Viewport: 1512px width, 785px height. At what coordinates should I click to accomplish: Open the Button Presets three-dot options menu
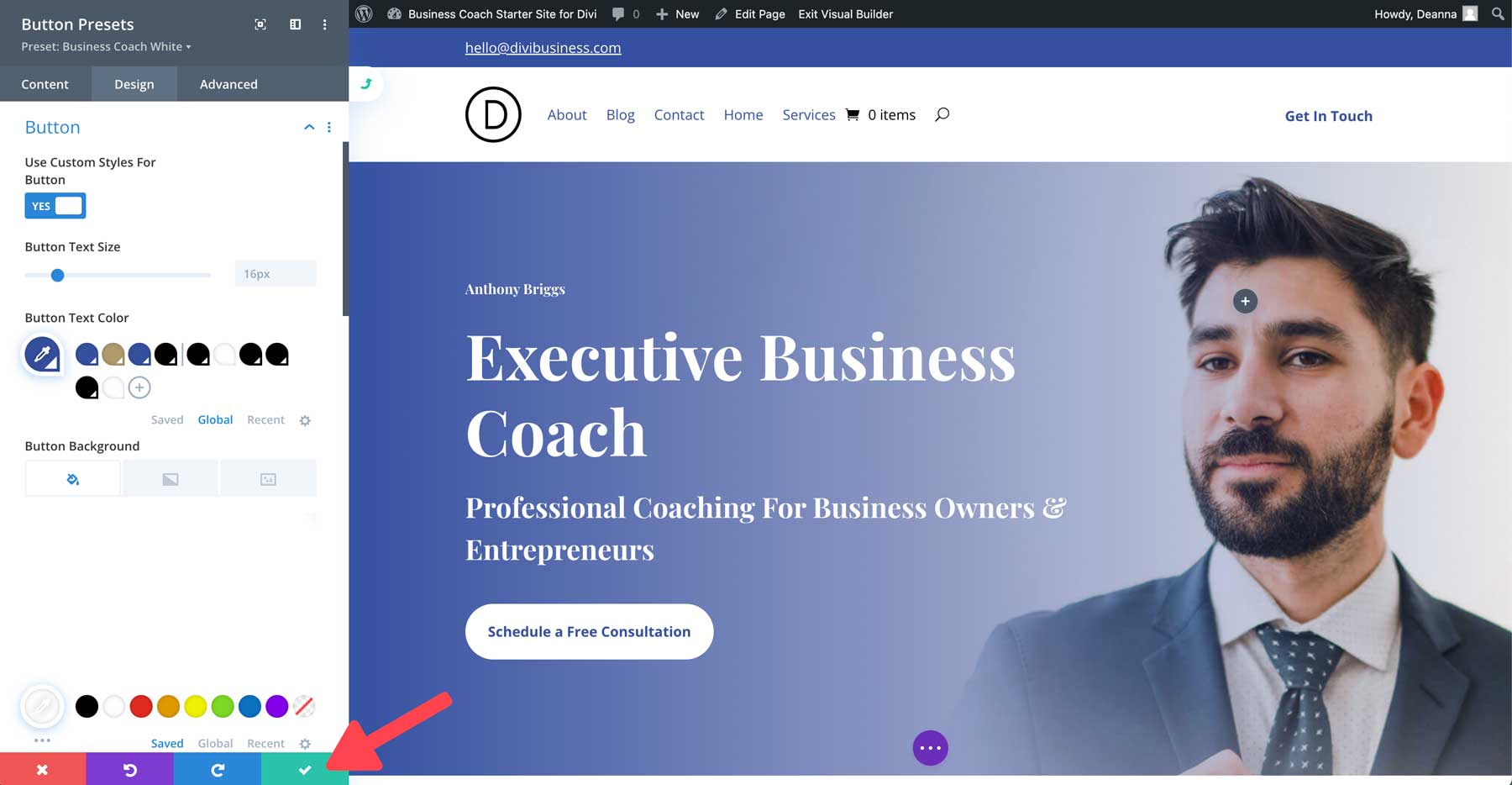pyautogui.click(x=324, y=24)
